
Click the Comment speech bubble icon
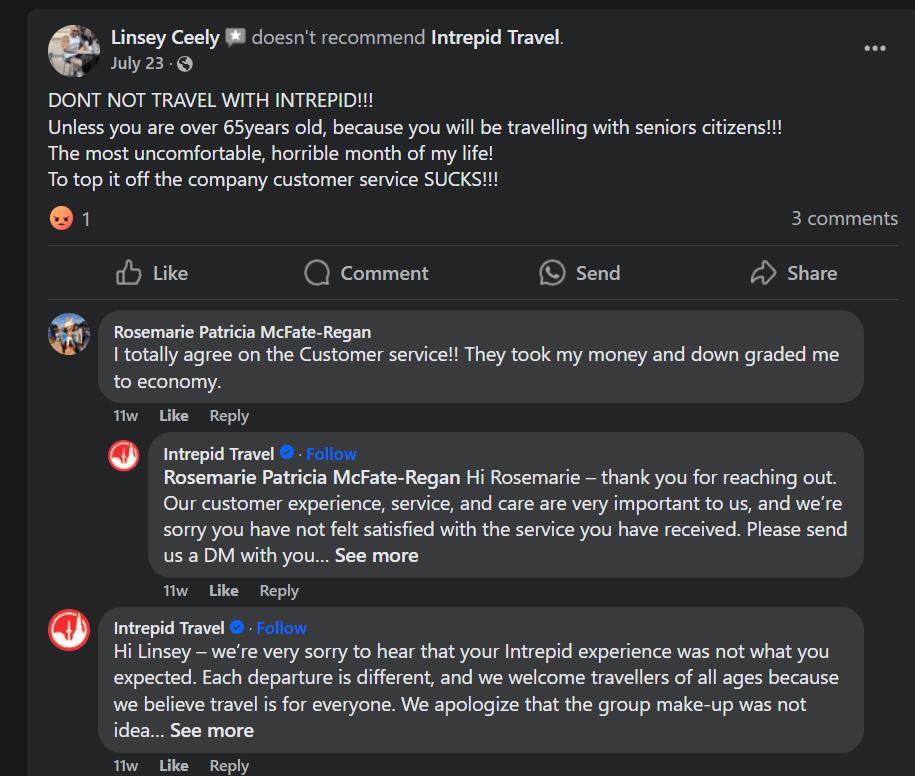317,273
